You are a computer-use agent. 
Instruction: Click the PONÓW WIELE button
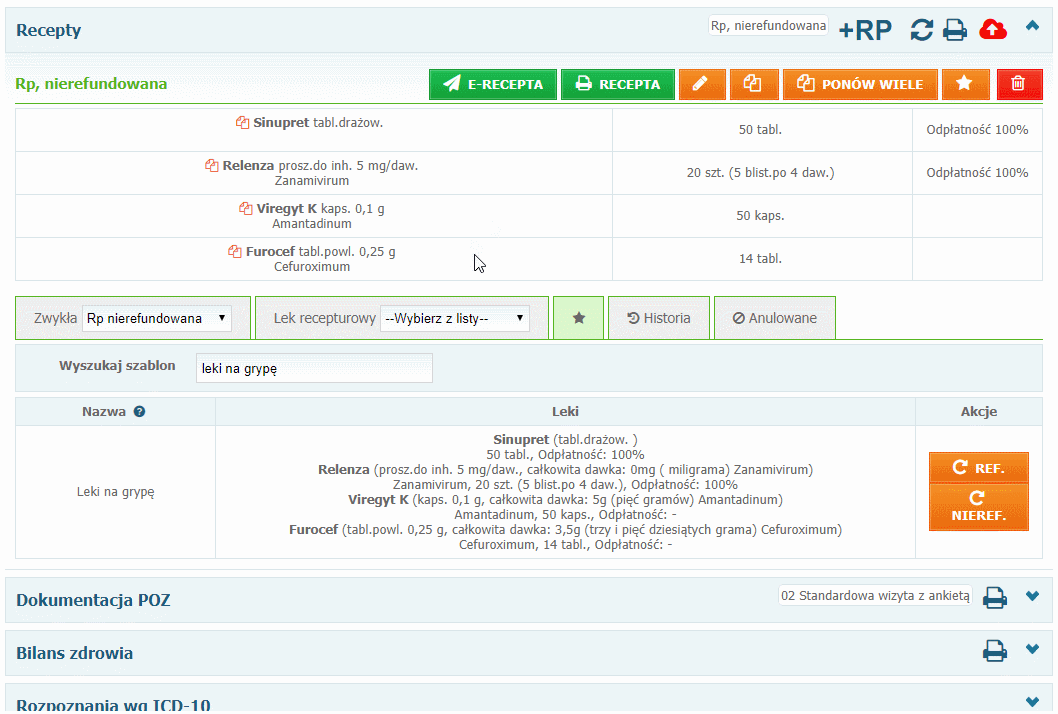coord(860,84)
